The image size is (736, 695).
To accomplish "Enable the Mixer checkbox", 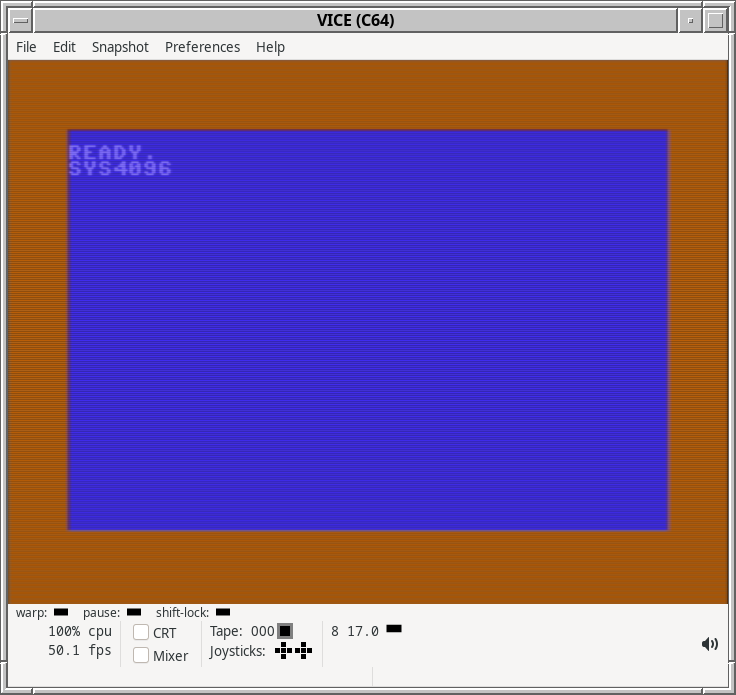I will (141, 655).
